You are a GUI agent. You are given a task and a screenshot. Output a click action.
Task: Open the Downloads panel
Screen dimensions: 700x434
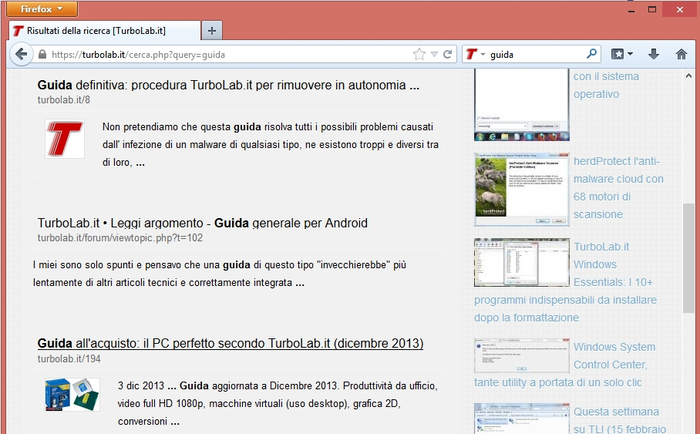[653, 54]
